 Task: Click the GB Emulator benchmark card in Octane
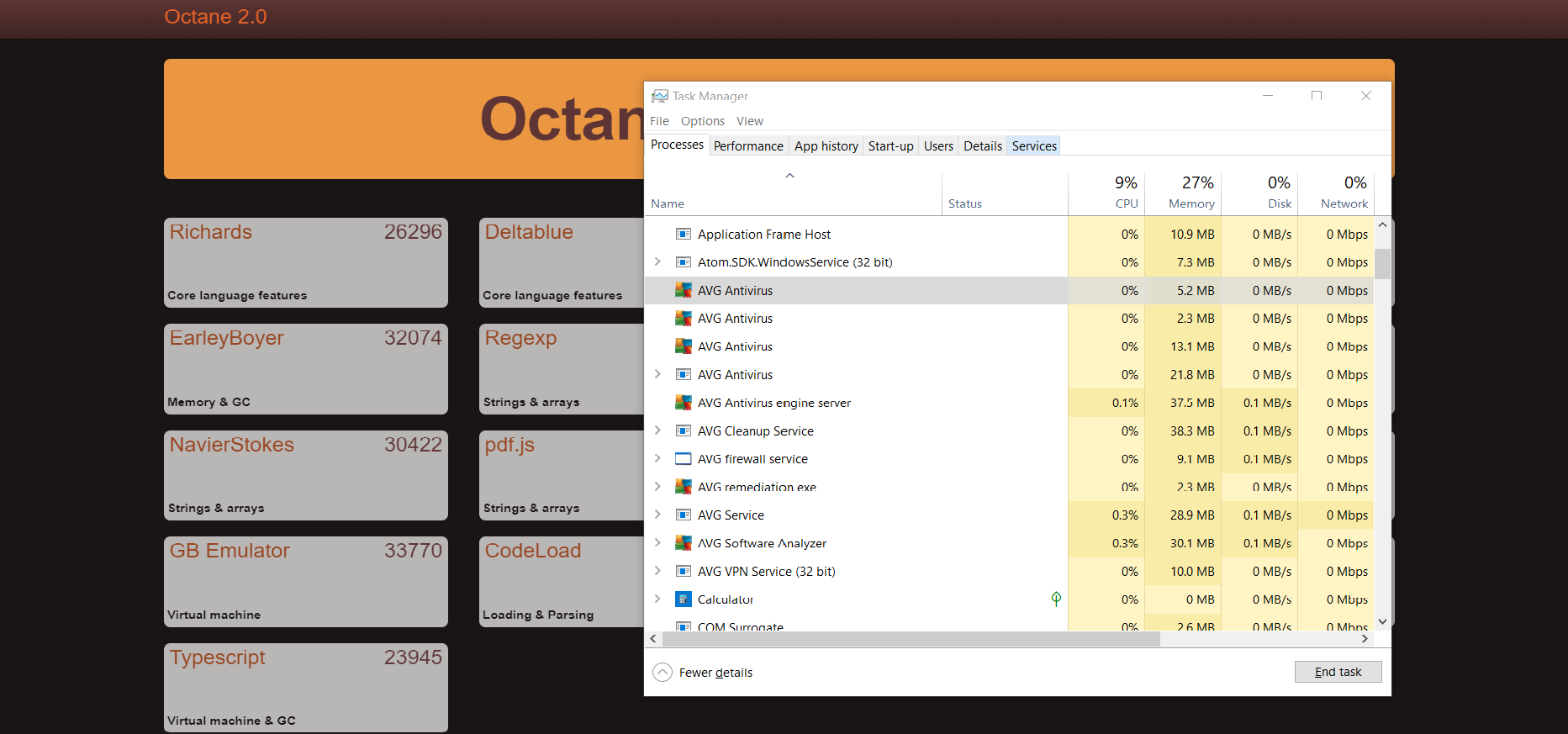306,582
